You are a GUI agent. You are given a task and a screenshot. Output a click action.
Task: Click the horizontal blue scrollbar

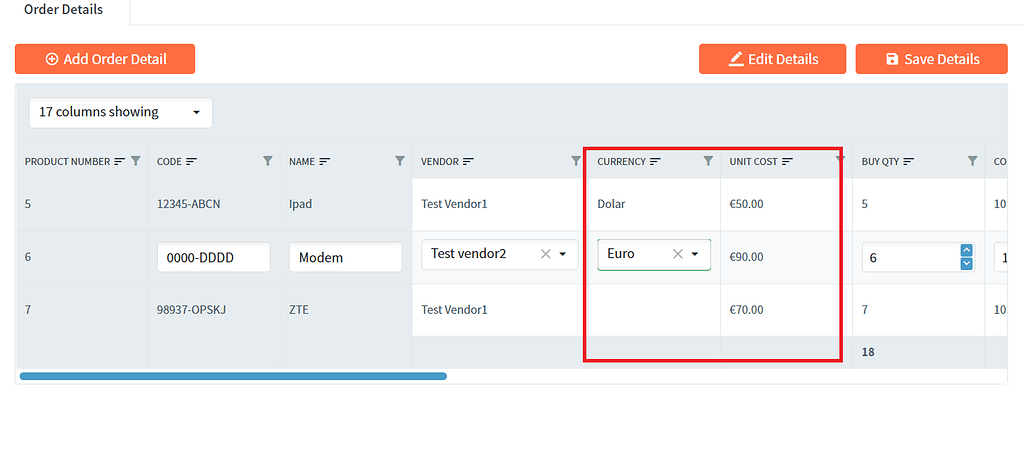click(233, 376)
